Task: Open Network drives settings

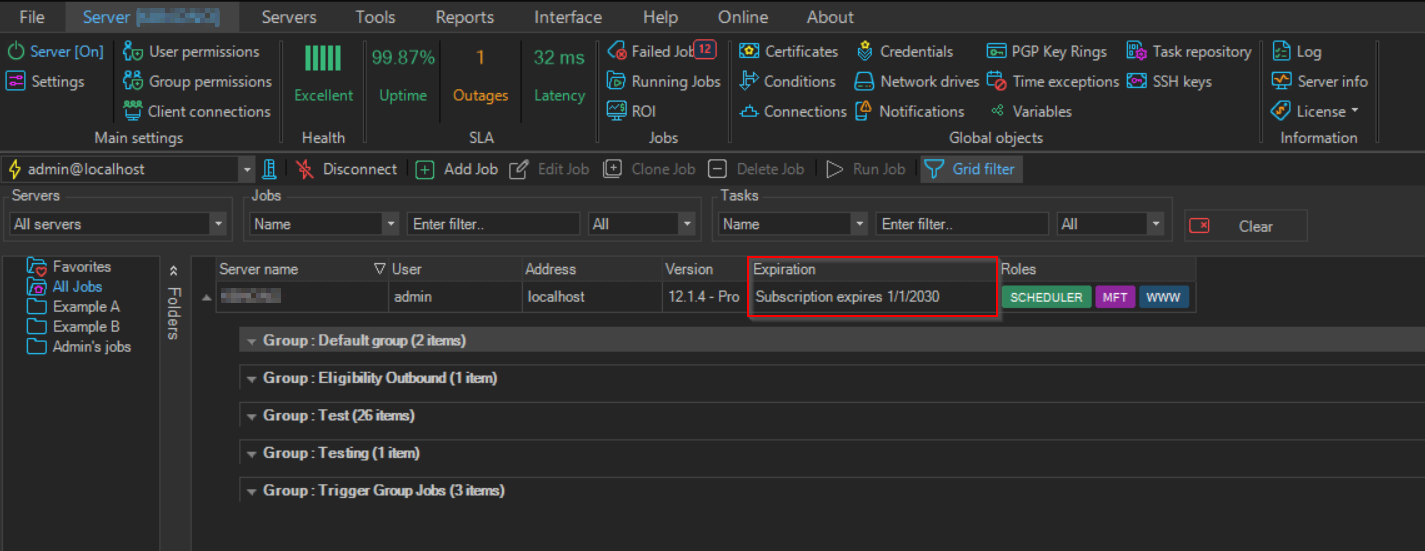Action: pos(916,82)
